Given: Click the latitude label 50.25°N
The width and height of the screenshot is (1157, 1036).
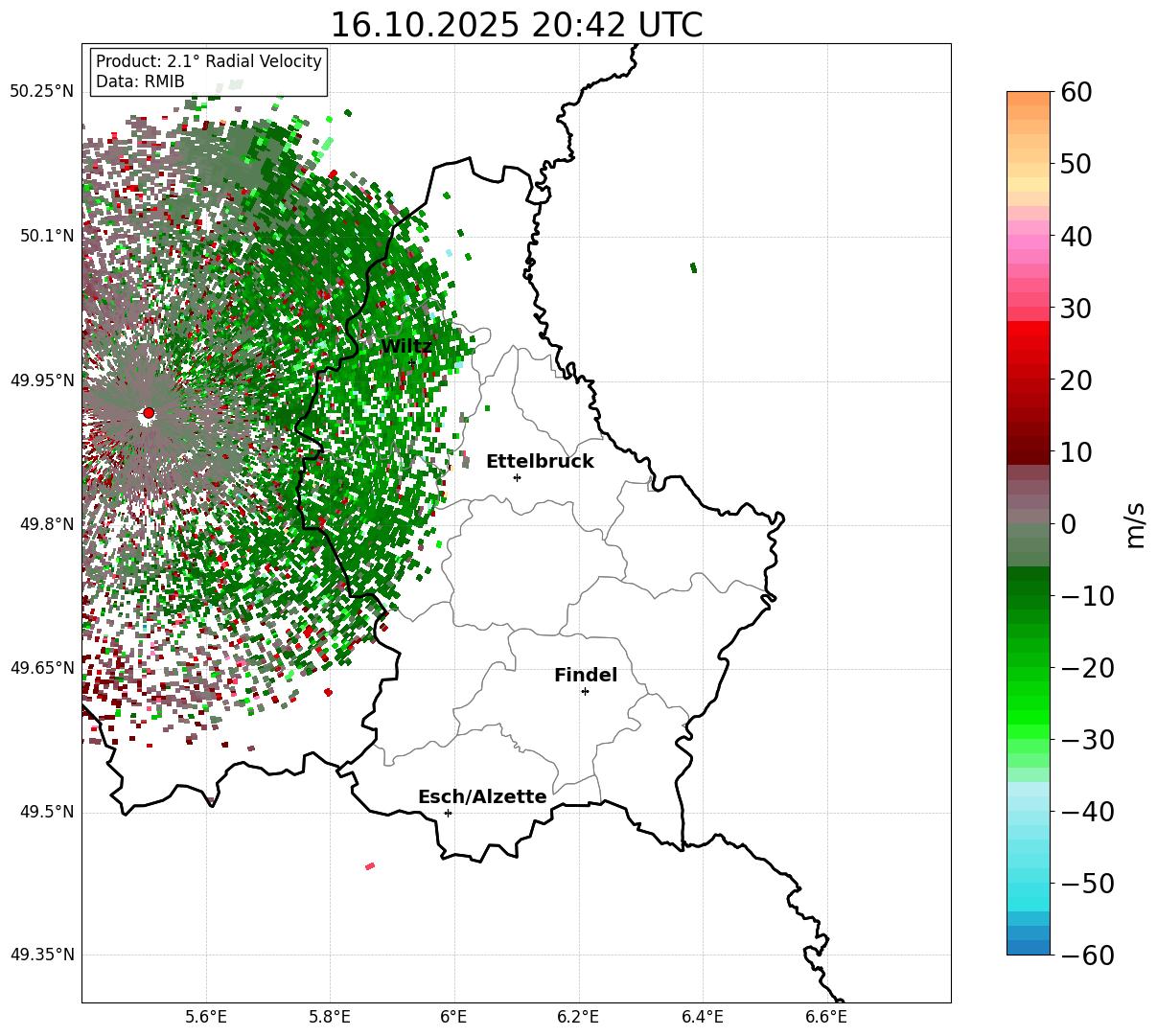Looking at the screenshot, I should coord(42,92).
